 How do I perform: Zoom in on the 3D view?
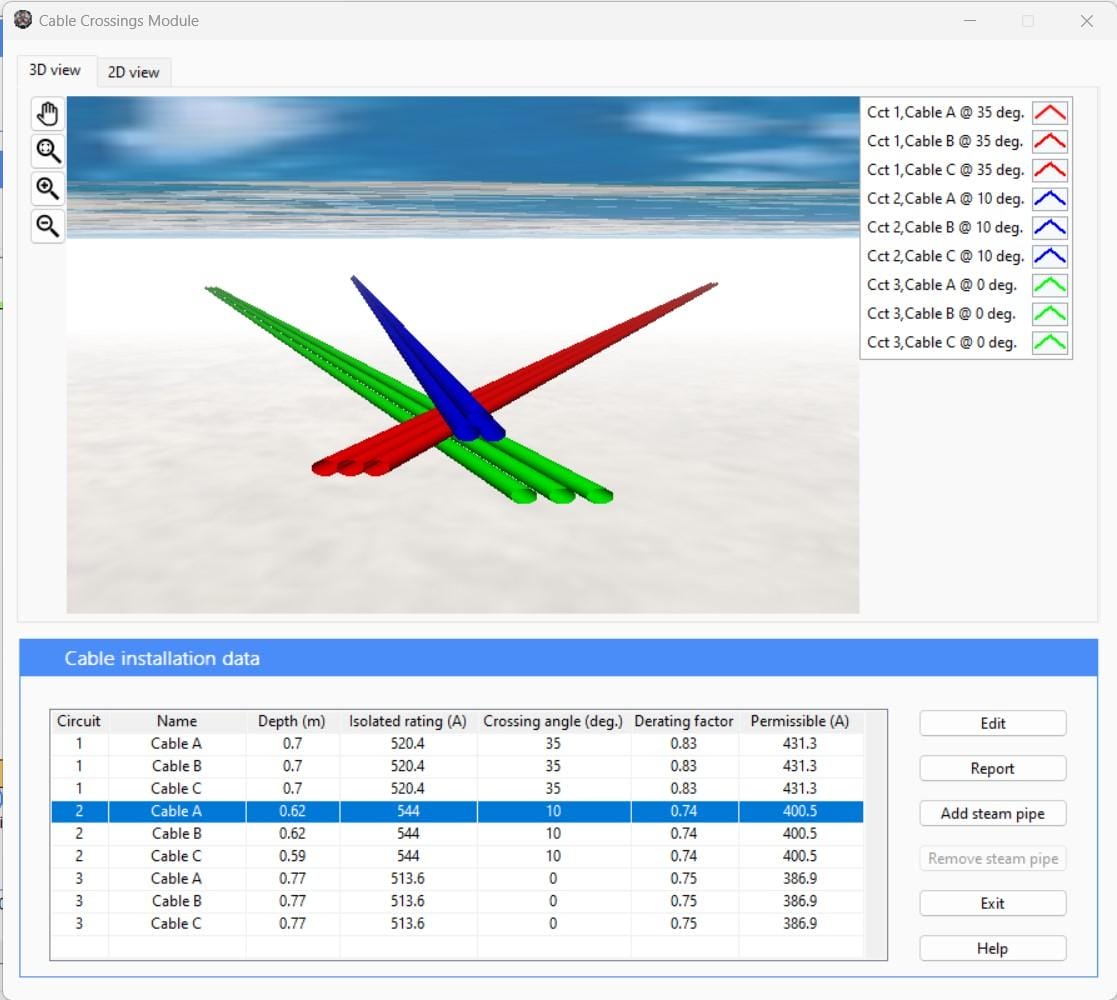[x=47, y=188]
